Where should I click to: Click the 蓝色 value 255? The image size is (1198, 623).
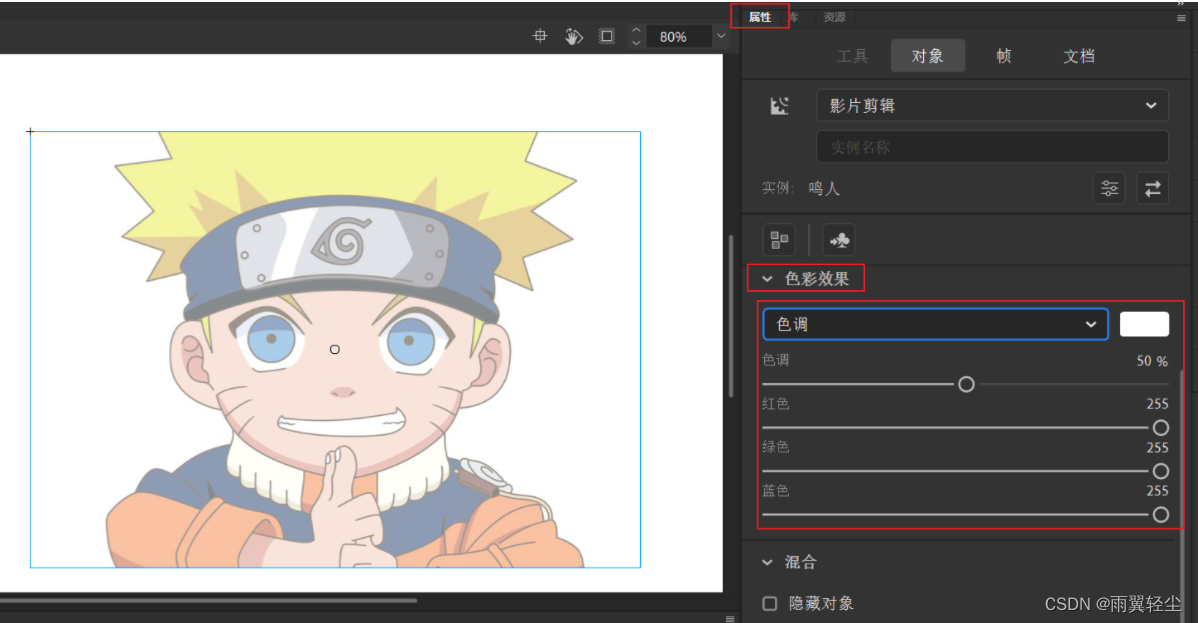[x=1158, y=491]
